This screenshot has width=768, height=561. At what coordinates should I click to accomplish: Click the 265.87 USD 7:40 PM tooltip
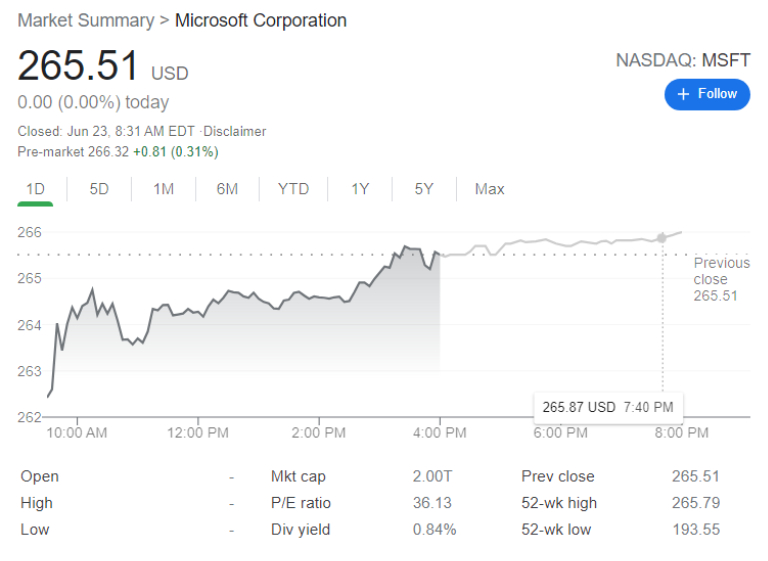608,407
